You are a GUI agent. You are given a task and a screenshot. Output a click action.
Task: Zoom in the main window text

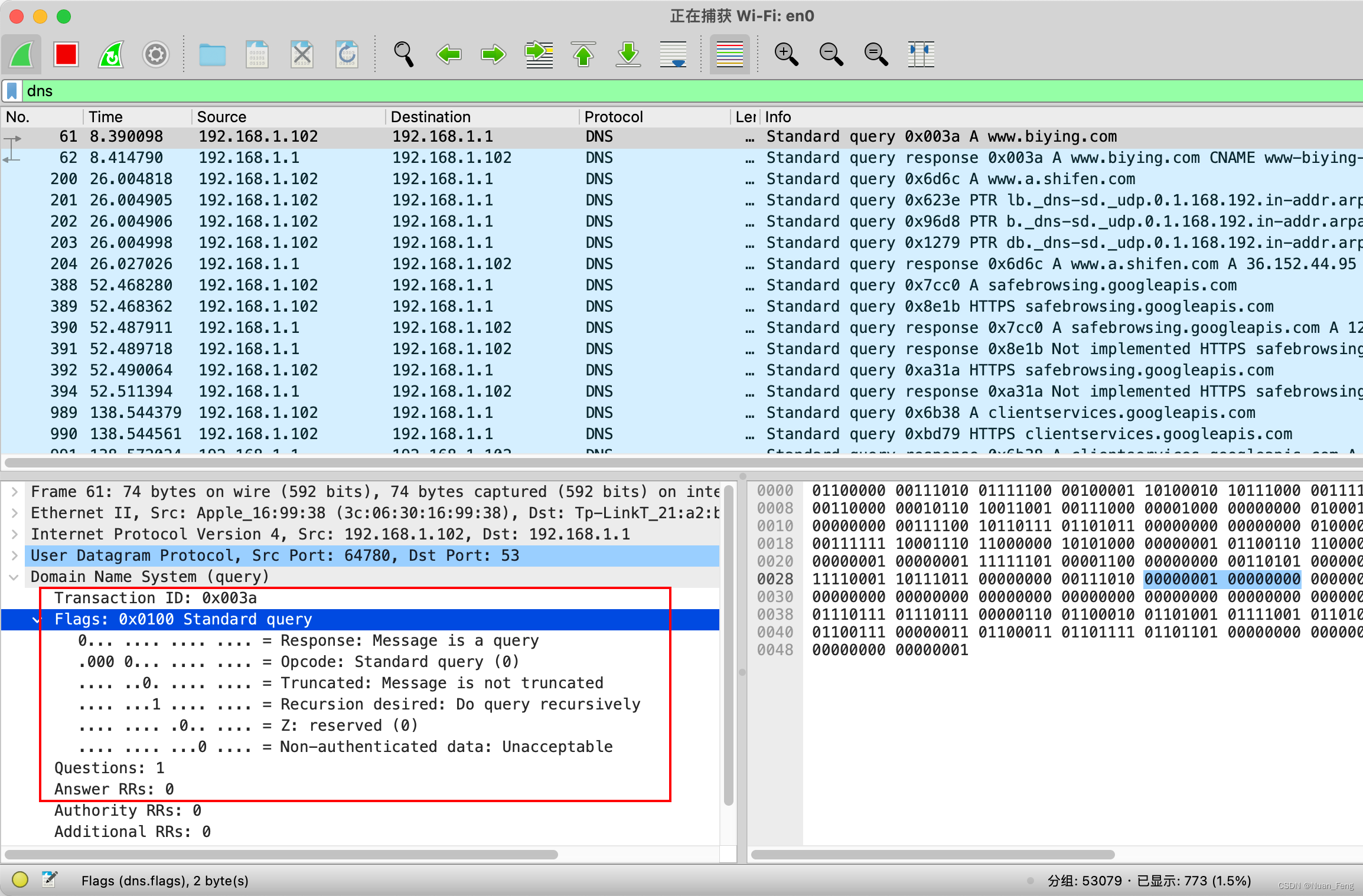pyautogui.click(x=786, y=55)
